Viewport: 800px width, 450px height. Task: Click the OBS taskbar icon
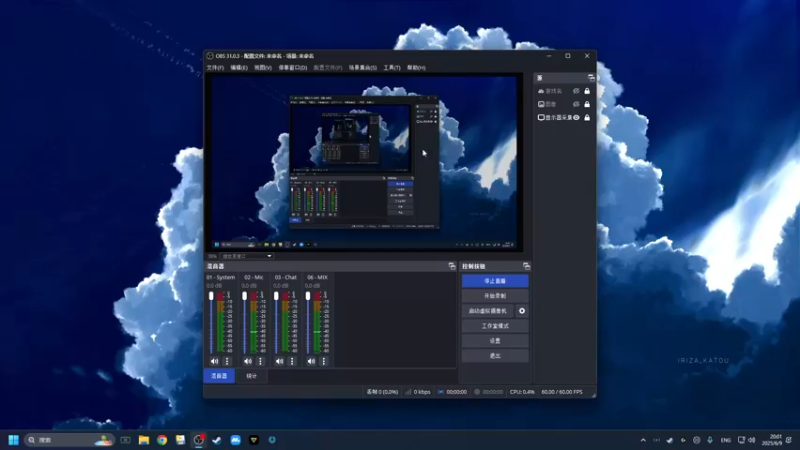coord(198,440)
